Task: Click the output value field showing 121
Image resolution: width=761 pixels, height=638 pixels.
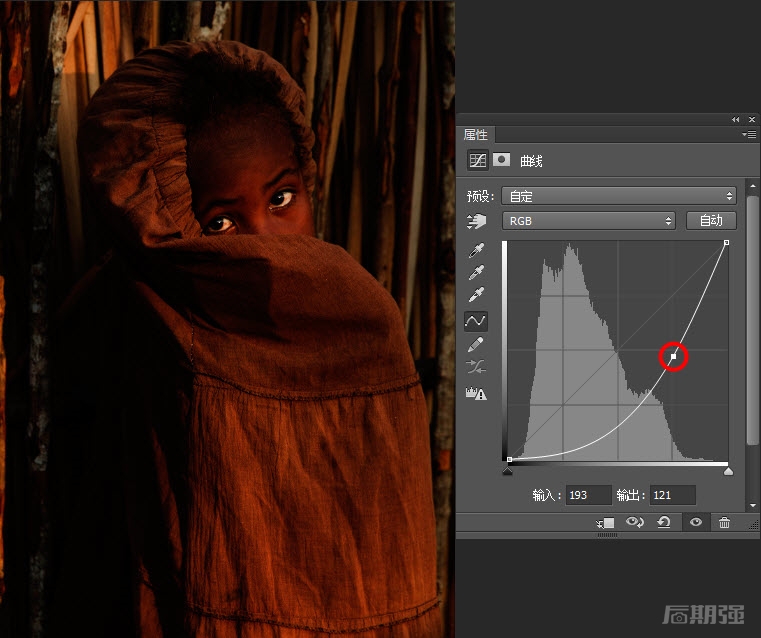Action: tap(672, 495)
